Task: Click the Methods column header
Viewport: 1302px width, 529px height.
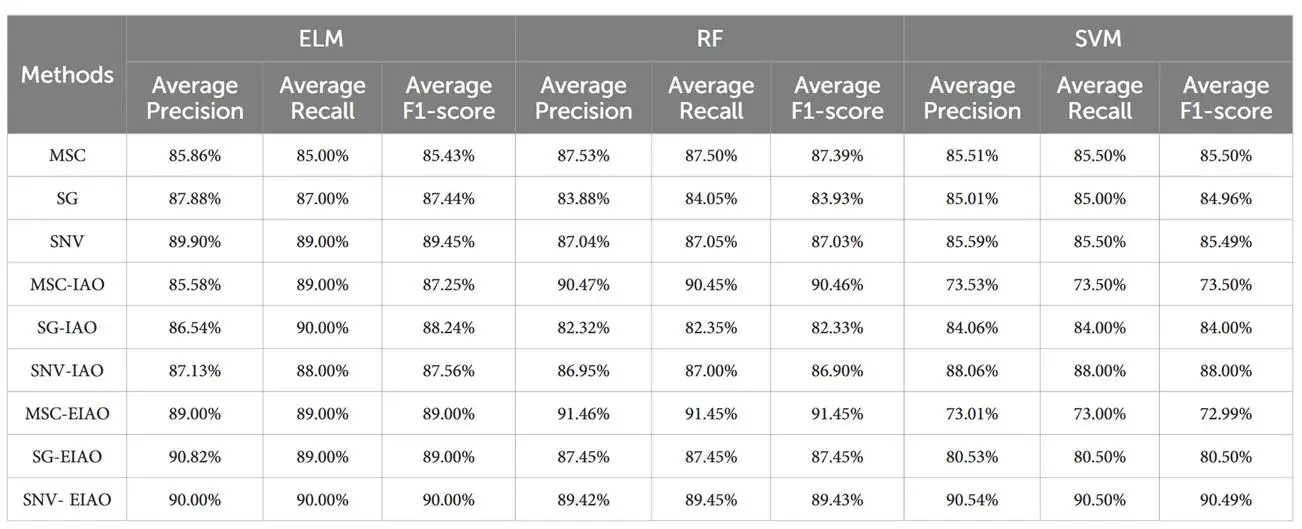Action: tap(67, 75)
